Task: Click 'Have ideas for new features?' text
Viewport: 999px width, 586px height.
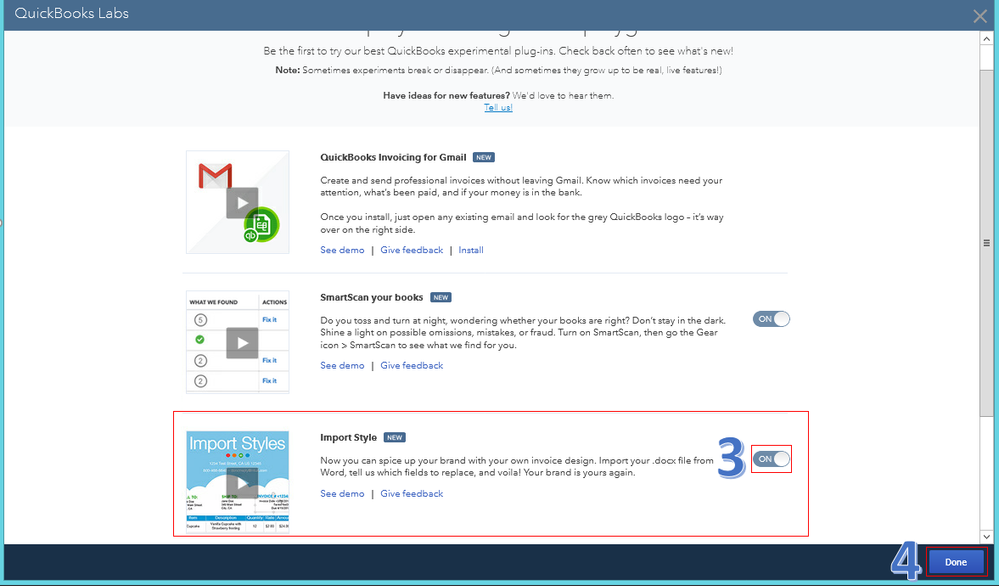Action: tap(446, 96)
